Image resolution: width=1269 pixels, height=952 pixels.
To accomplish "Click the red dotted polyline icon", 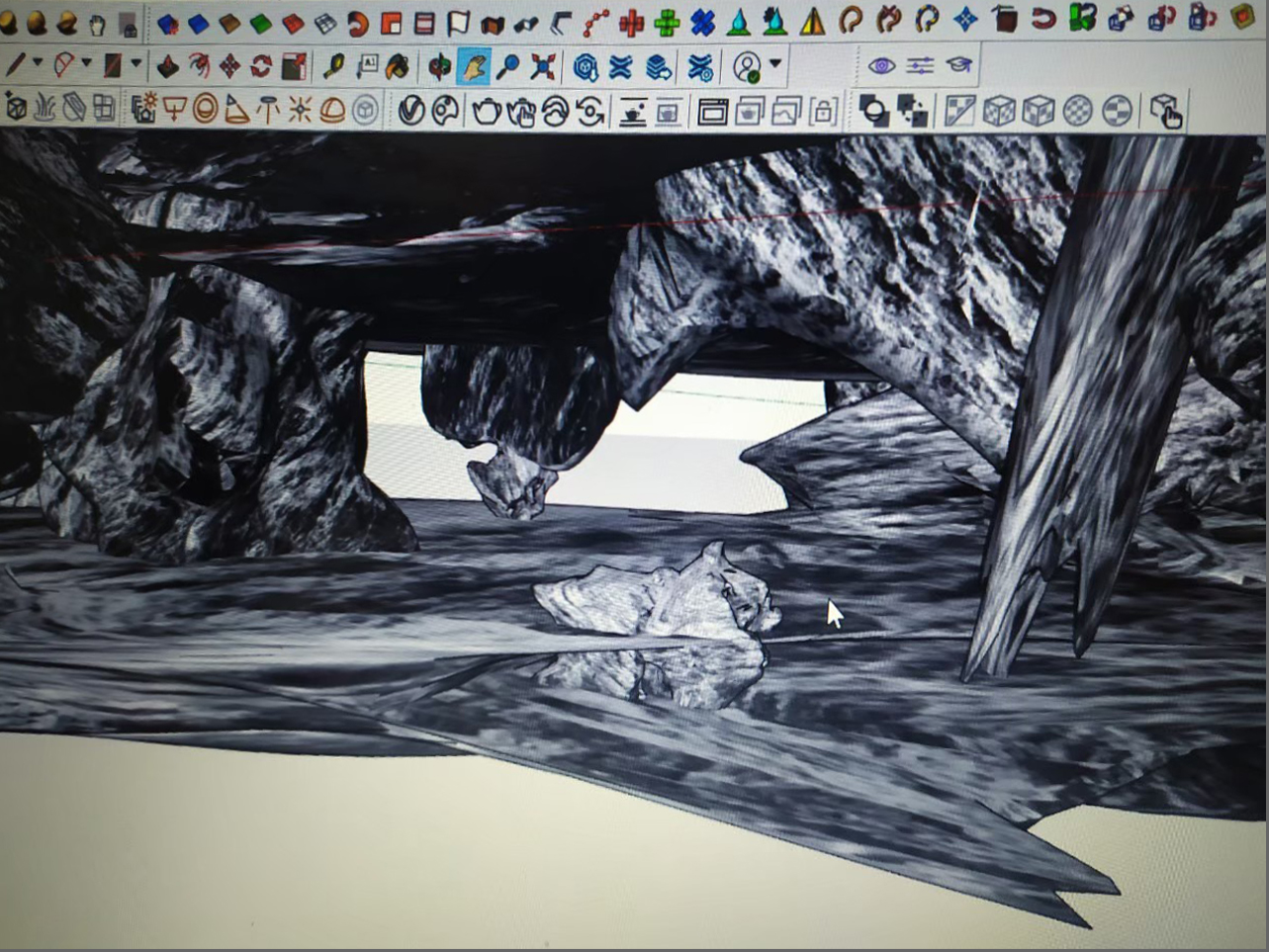I will tap(596, 22).
